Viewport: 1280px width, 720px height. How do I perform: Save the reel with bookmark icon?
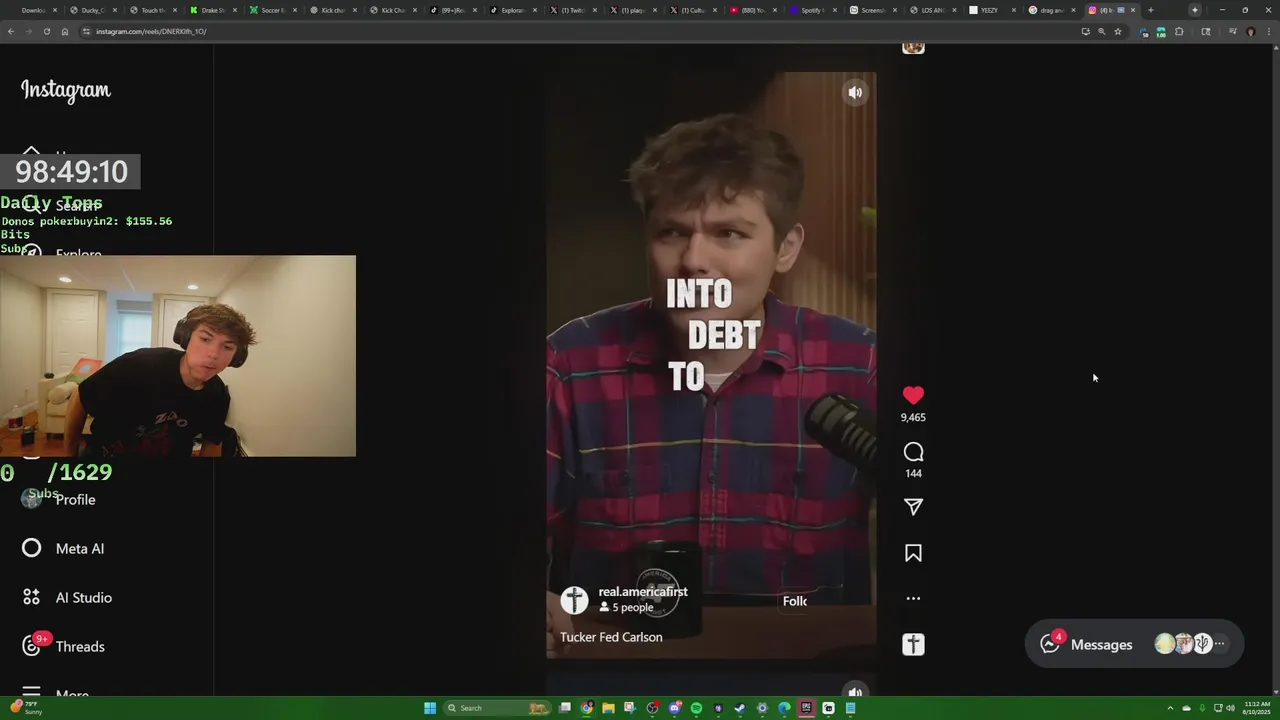pyautogui.click(x=913, y=553)
